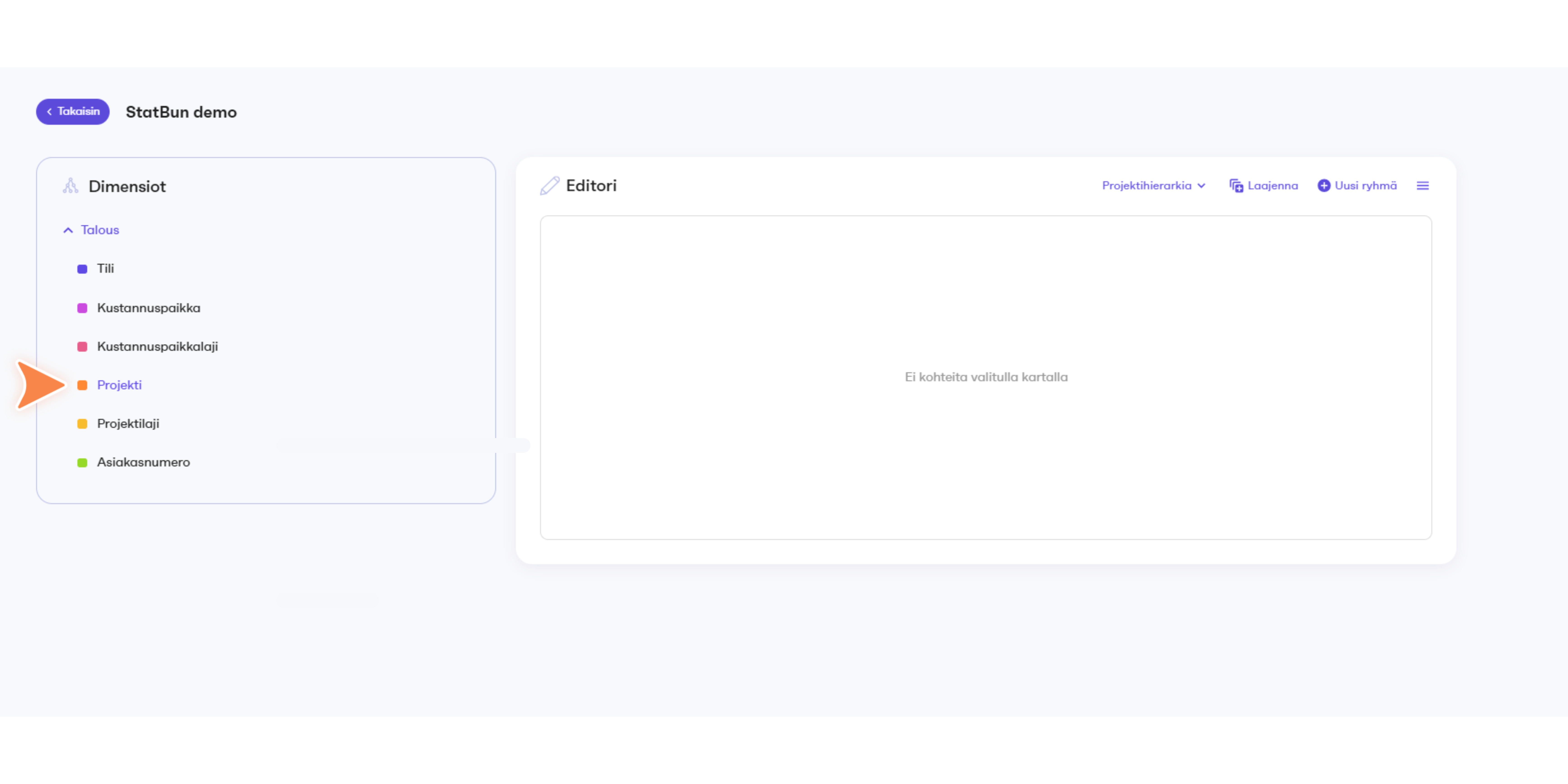Click the Editori pencil icon
The width and height of the screenshot is (1568, 784).
(550, 186)
